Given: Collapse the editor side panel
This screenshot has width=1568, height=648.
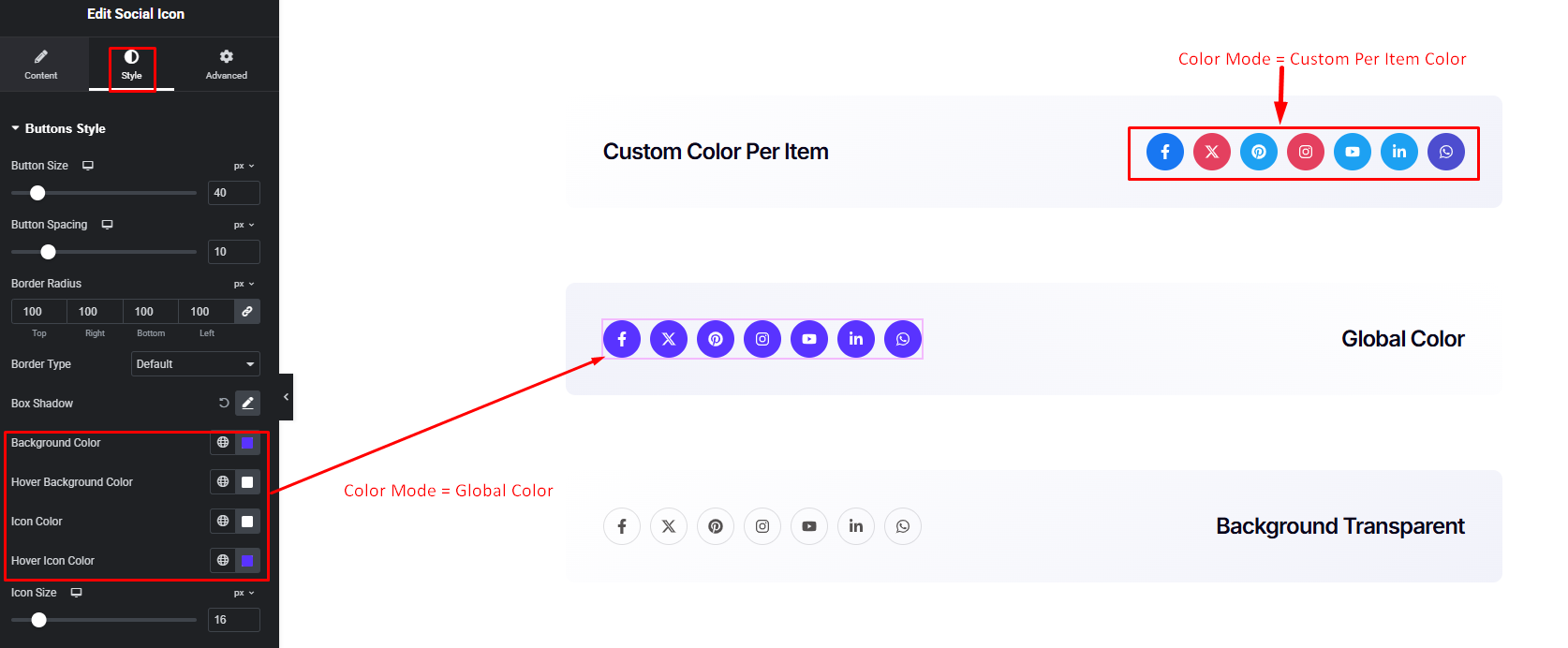Looking at the screenshot, I should 286,397.
